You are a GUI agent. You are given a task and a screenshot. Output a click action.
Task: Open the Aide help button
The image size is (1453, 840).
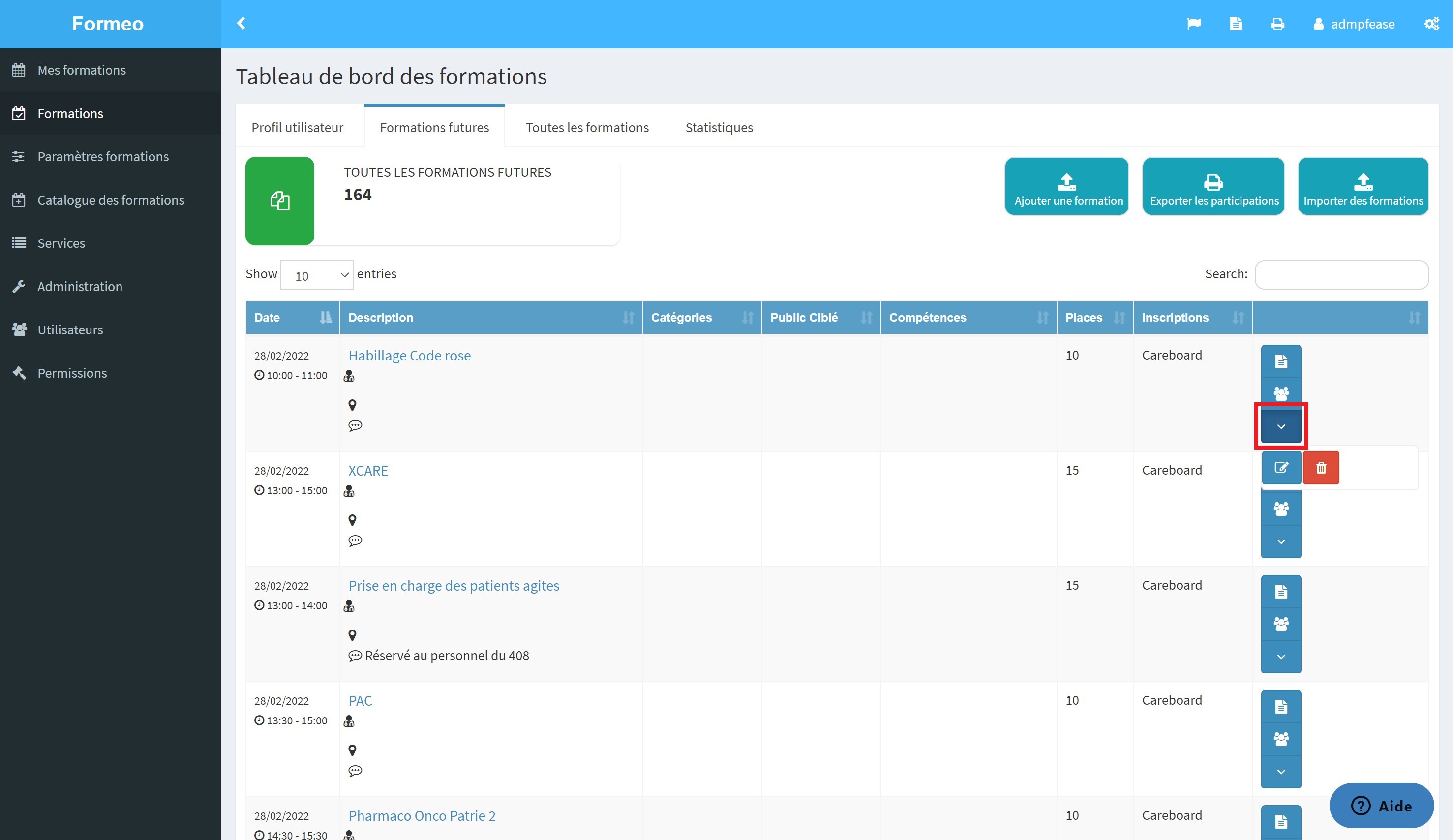pyautogui.click(x=1381, y=806)
